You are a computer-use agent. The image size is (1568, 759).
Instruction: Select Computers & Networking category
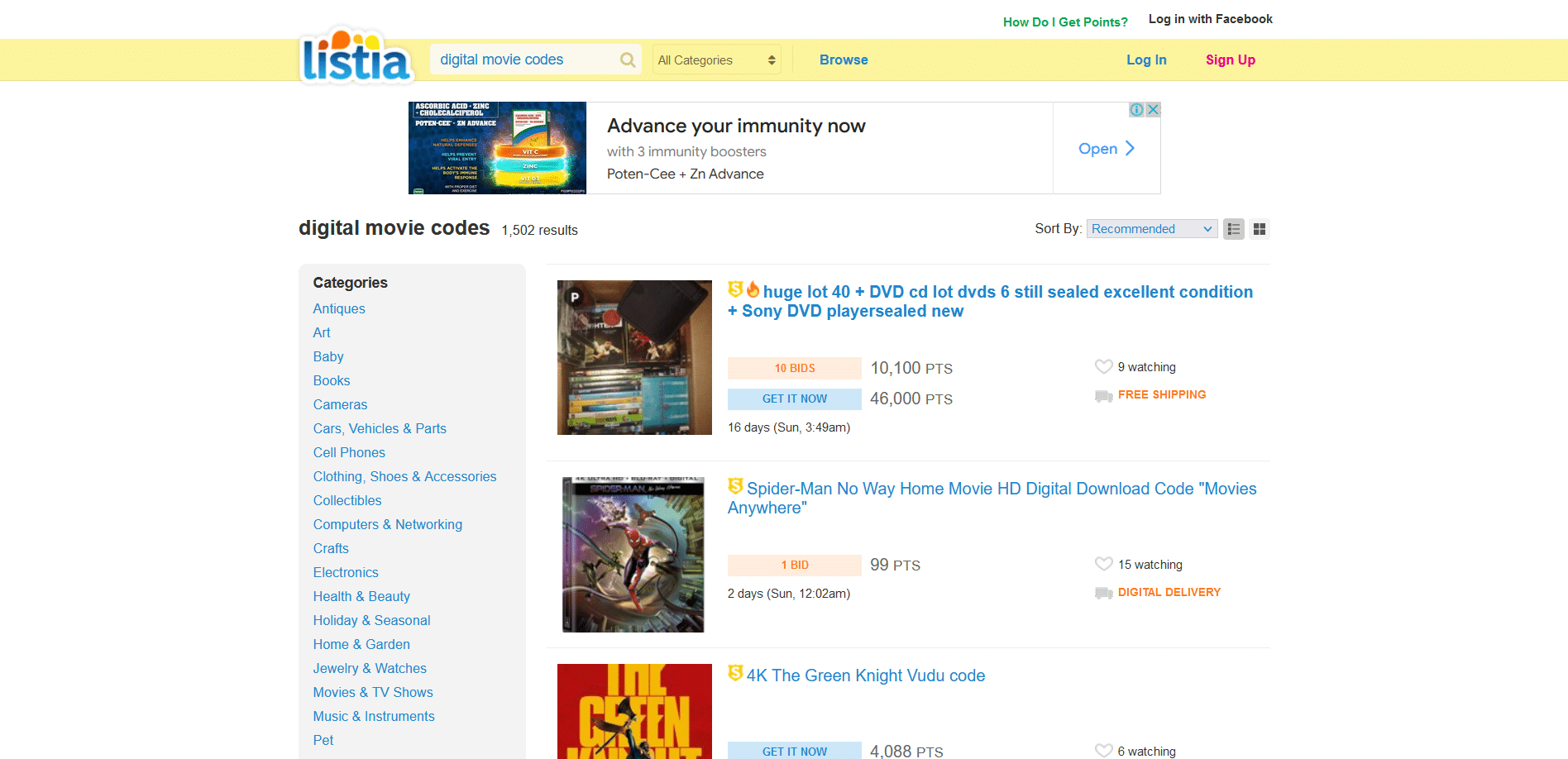(388, 524)
